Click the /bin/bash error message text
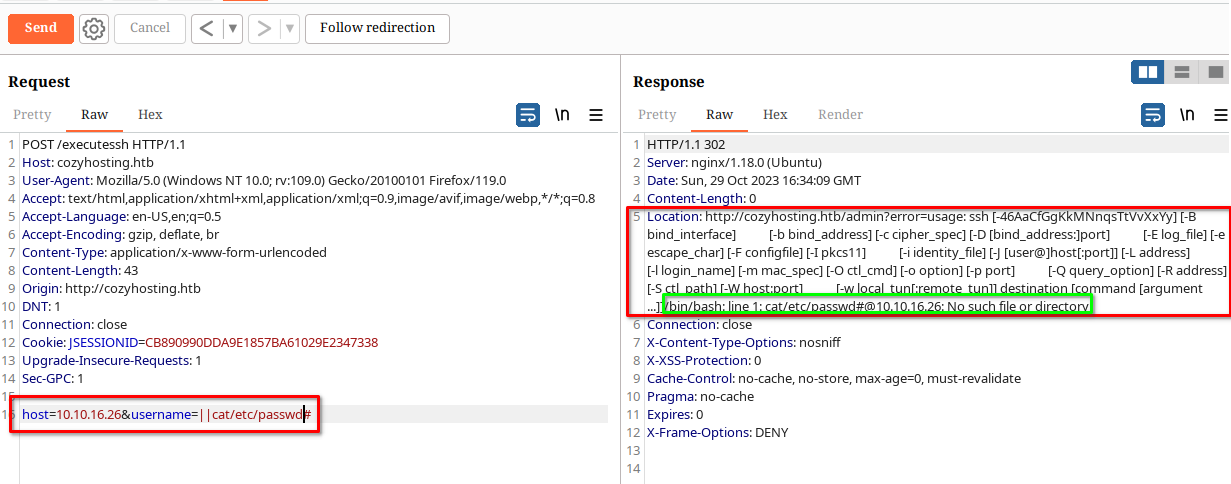1231x484 pixels. pyautogui.click(x=877, y=306)
